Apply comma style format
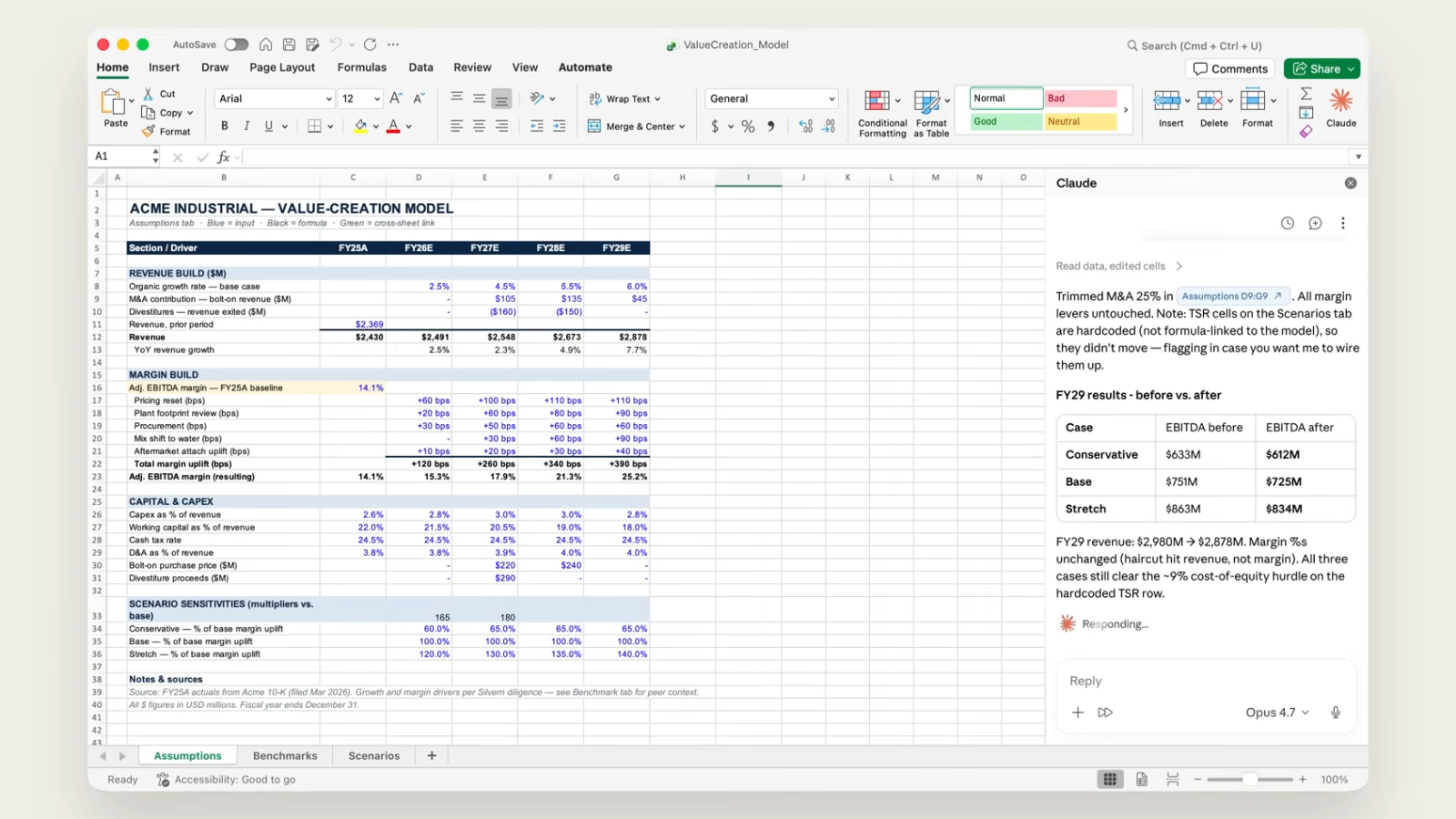 point(771,126)
